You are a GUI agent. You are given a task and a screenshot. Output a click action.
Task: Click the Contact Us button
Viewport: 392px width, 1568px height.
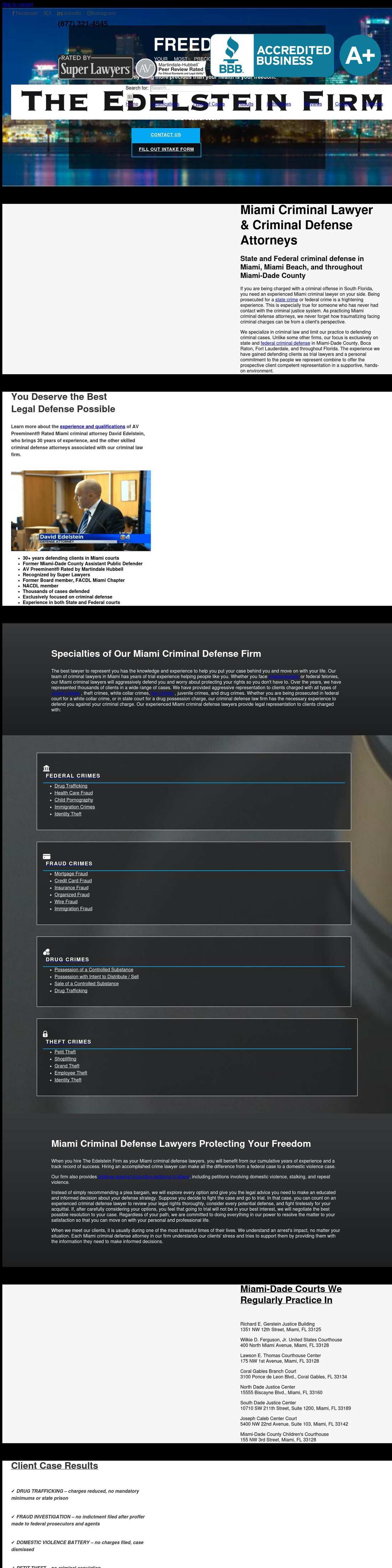point(166,134)
